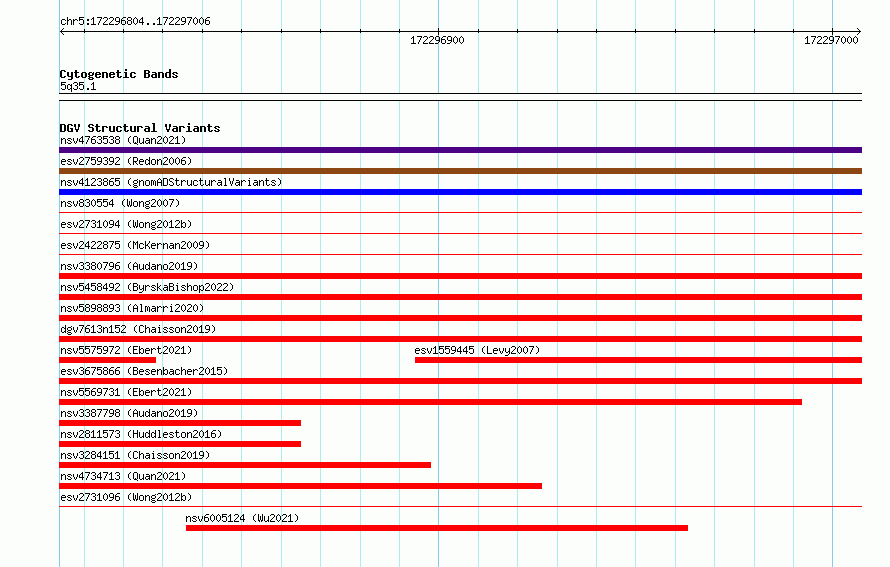
Task: Select the short red nsv5575972 bar
Action: click(107, 360)
